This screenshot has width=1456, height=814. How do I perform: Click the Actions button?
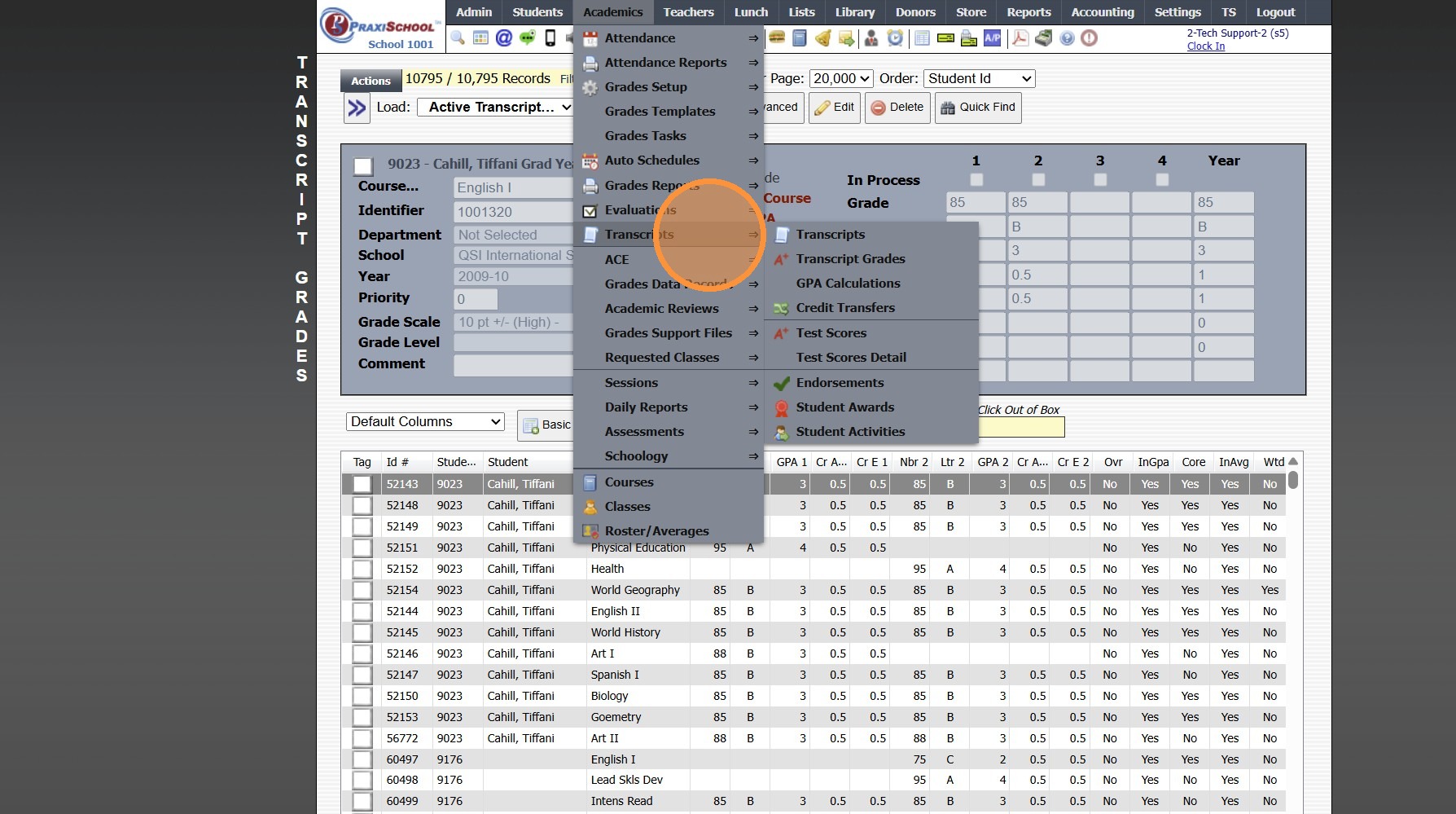(371, 81)
